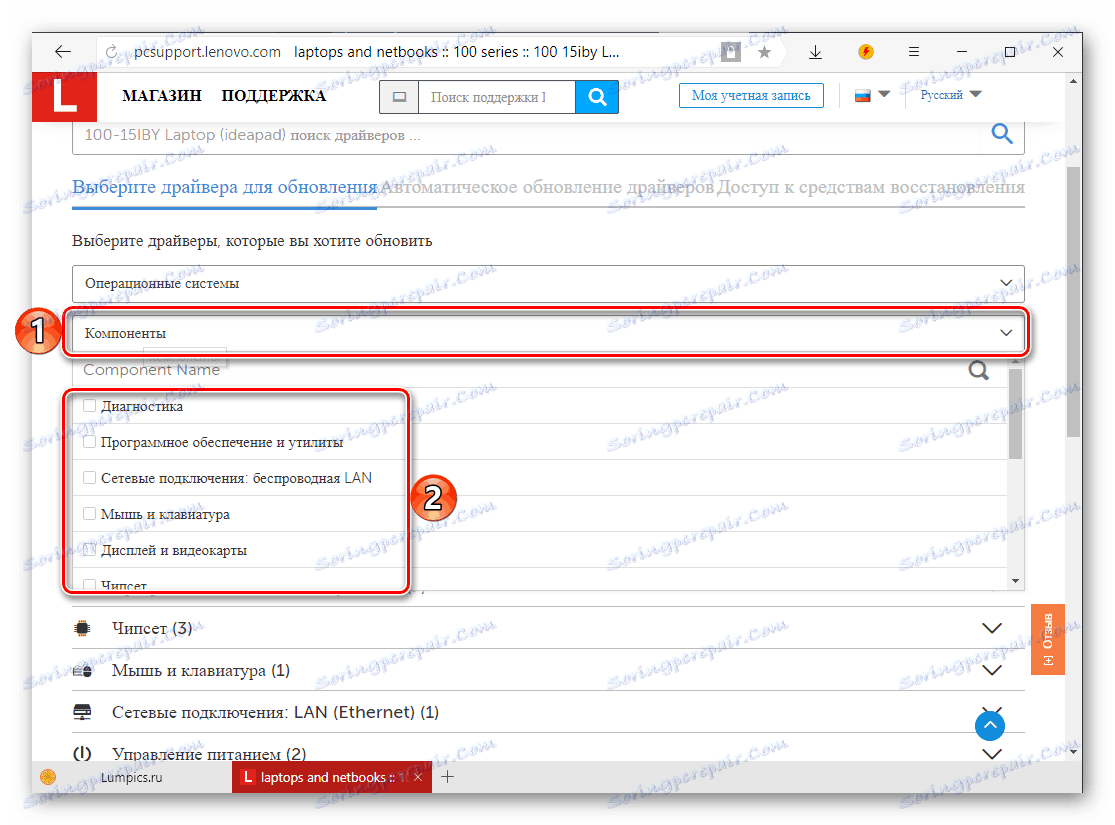Screen dimensions: 1115x825
Task: Open a new tab with plus icon
Action: click(x=447, y=777)
